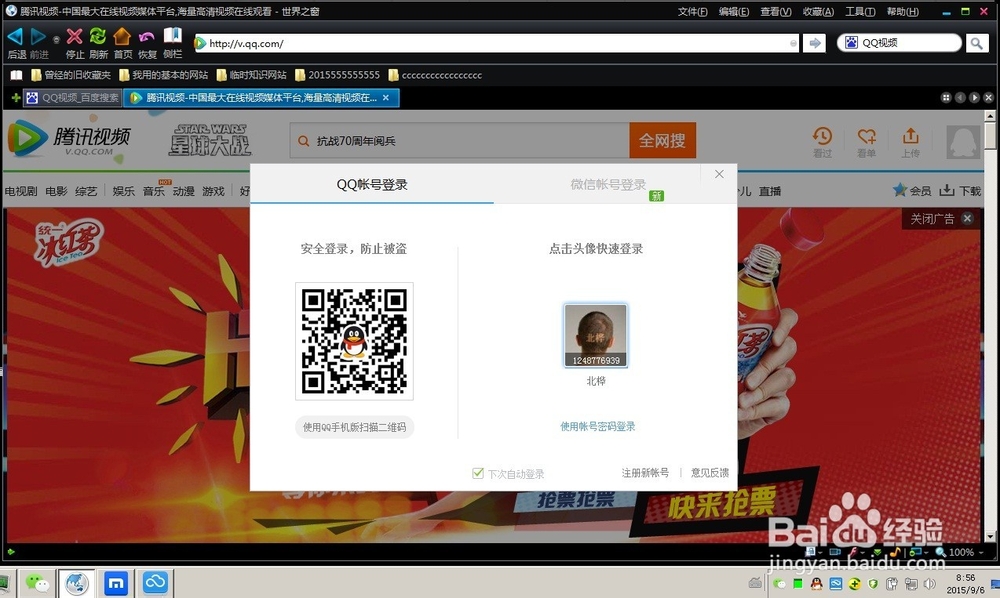
Task: Click the 使用帐号密码登录 link
Action: [x=595, y=426]
